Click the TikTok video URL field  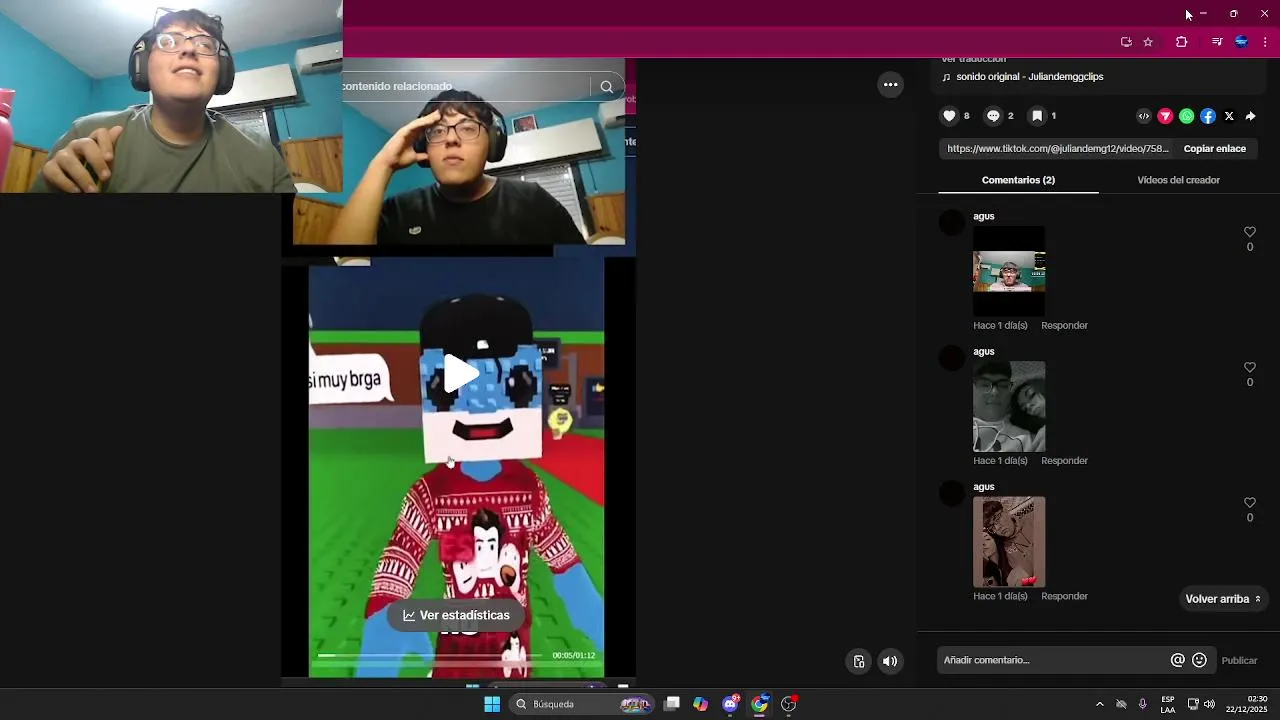(1057, 149)
